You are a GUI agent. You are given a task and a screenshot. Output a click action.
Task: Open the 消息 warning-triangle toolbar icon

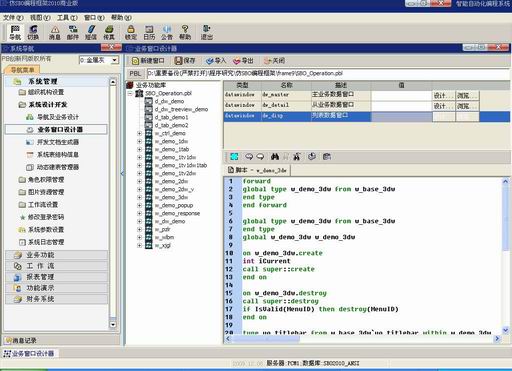tap(55, 32)
